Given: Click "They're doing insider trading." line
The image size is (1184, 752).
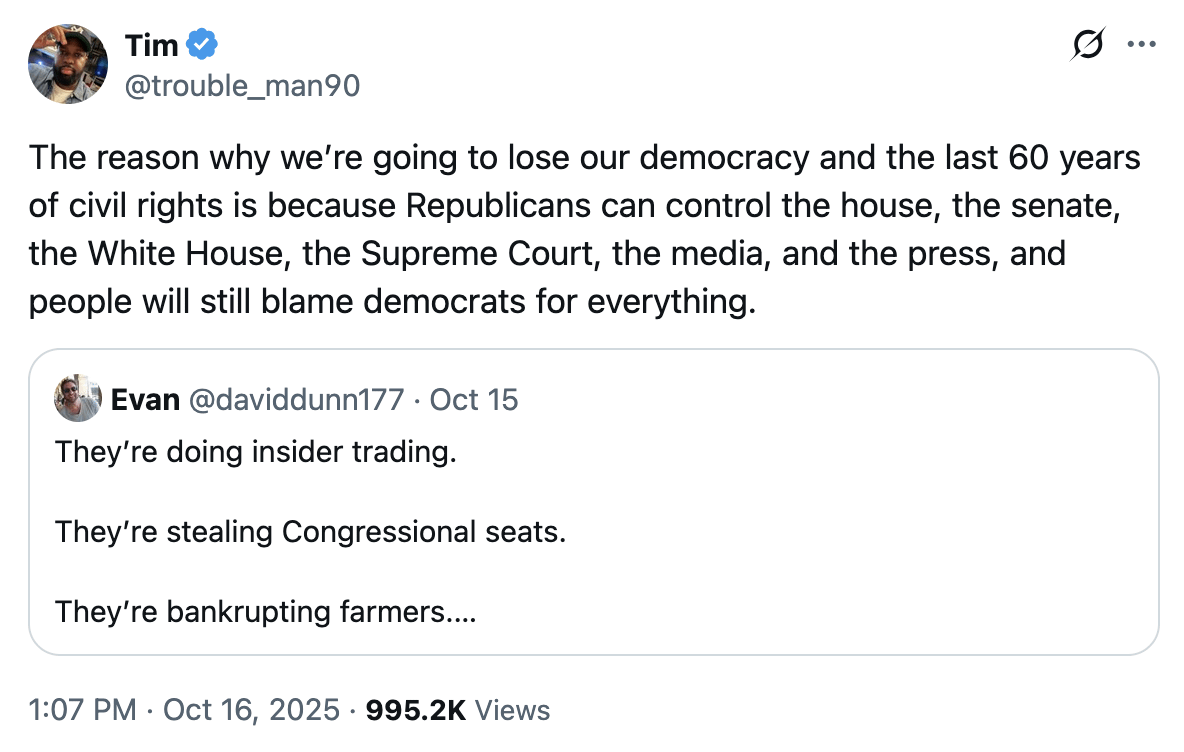Looking at the screenshot, I should [x=256, y=452].
